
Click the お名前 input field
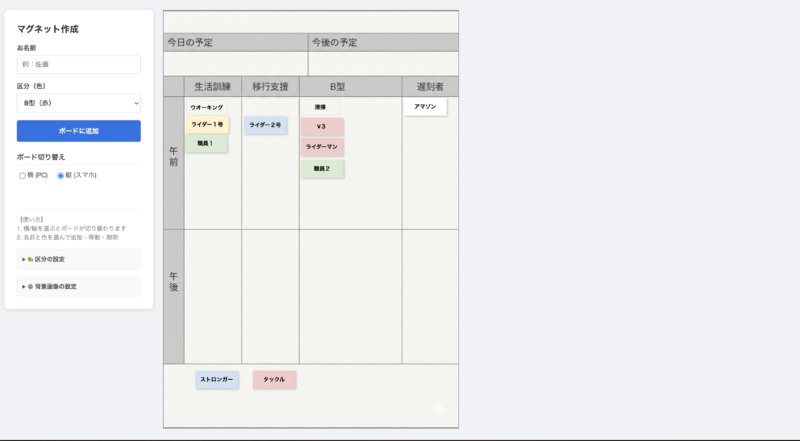tap(78, 64)
